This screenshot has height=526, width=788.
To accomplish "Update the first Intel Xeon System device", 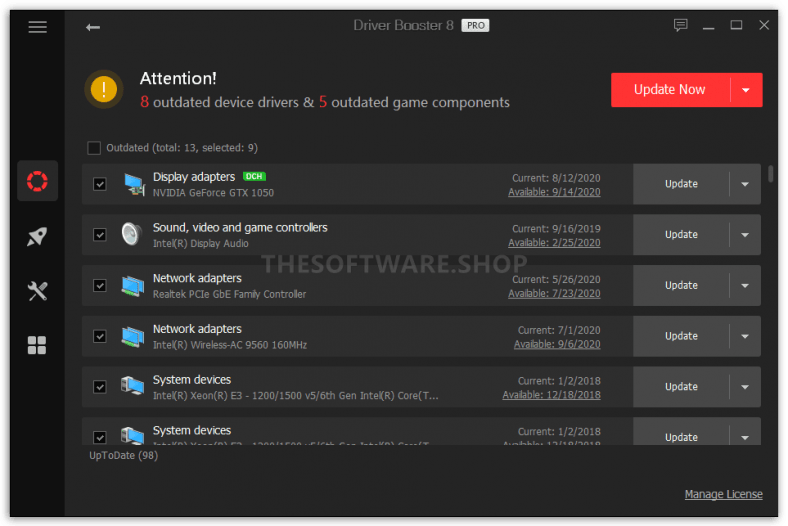I will coord(681,387).
